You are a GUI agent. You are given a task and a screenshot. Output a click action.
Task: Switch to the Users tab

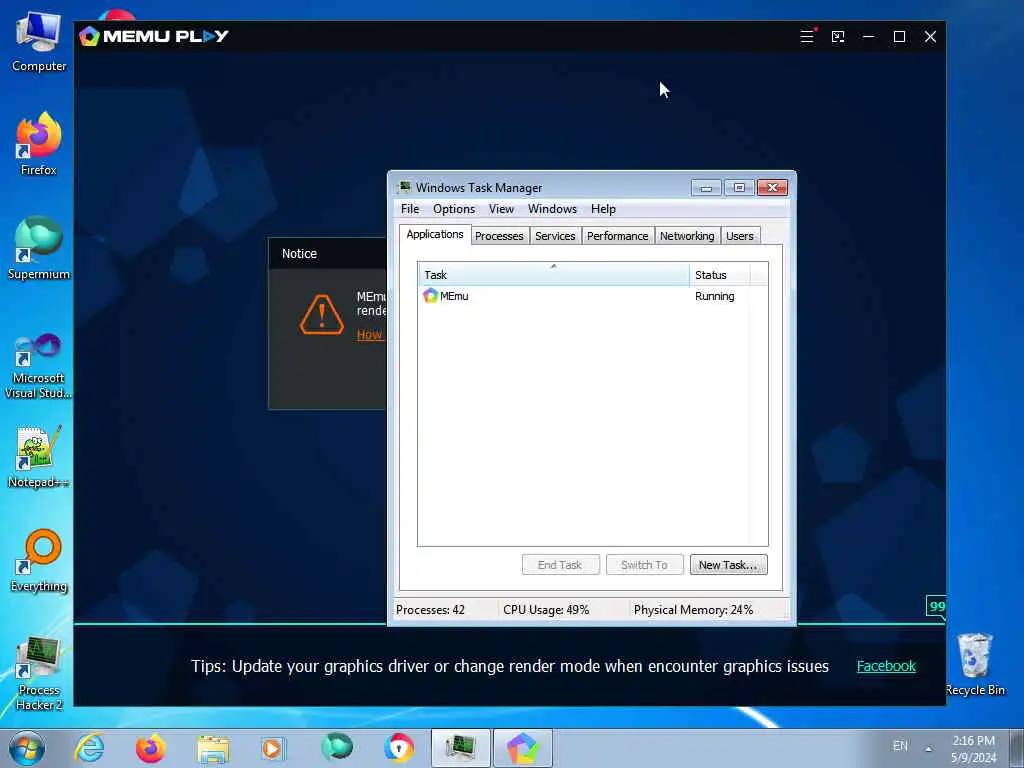(x=740, y=236)
